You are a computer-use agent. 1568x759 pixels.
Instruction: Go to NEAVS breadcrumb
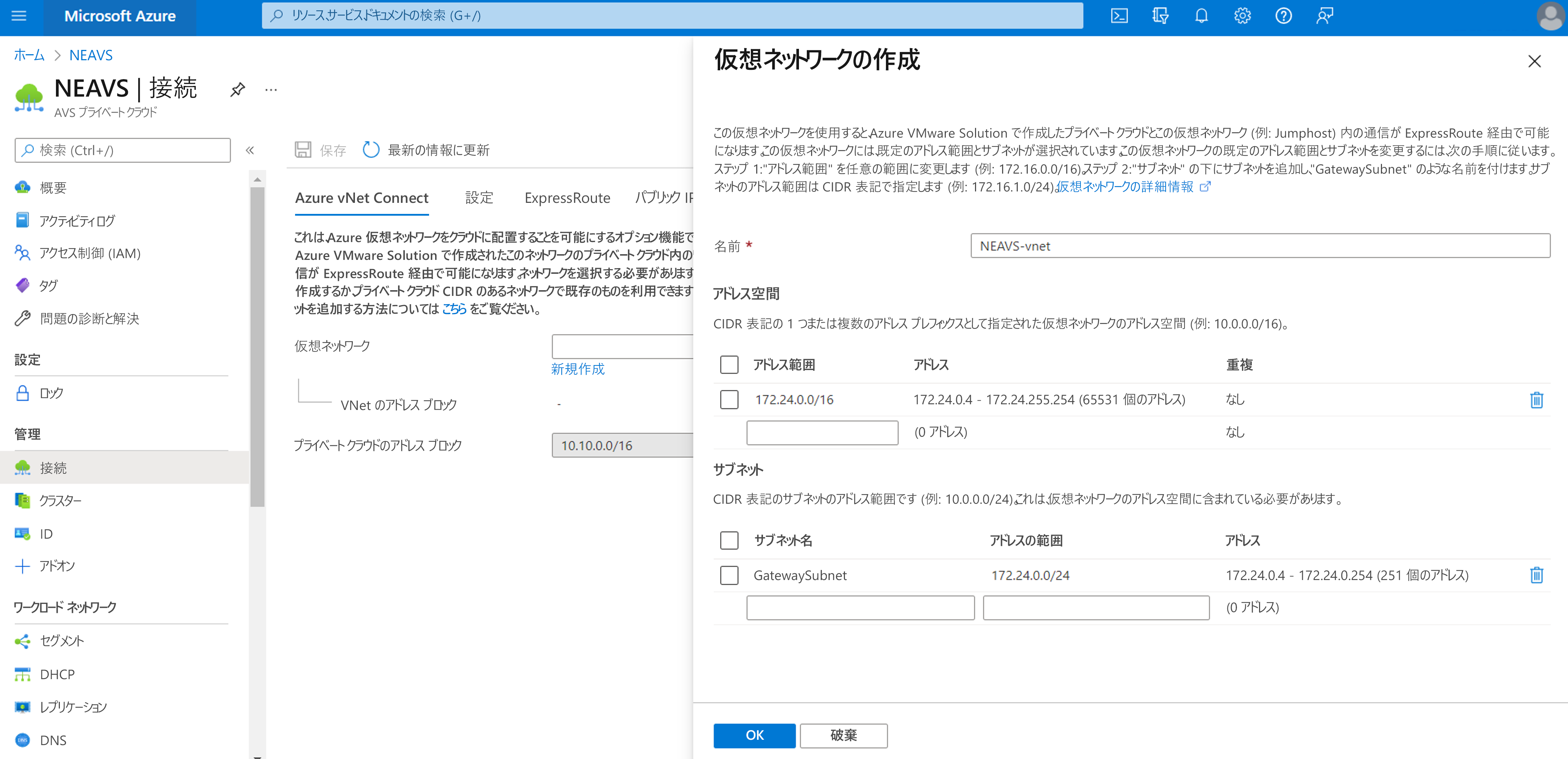(x=91, y=55)
